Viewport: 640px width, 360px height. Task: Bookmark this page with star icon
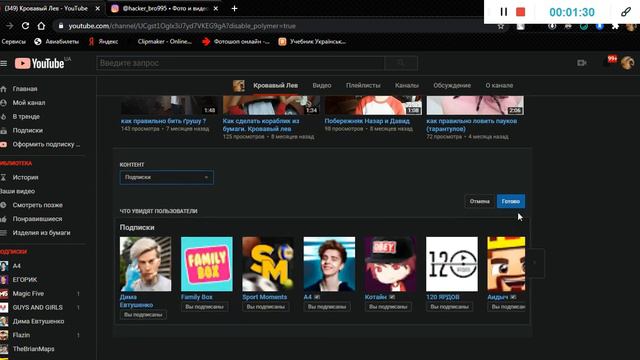pos(501,27)
